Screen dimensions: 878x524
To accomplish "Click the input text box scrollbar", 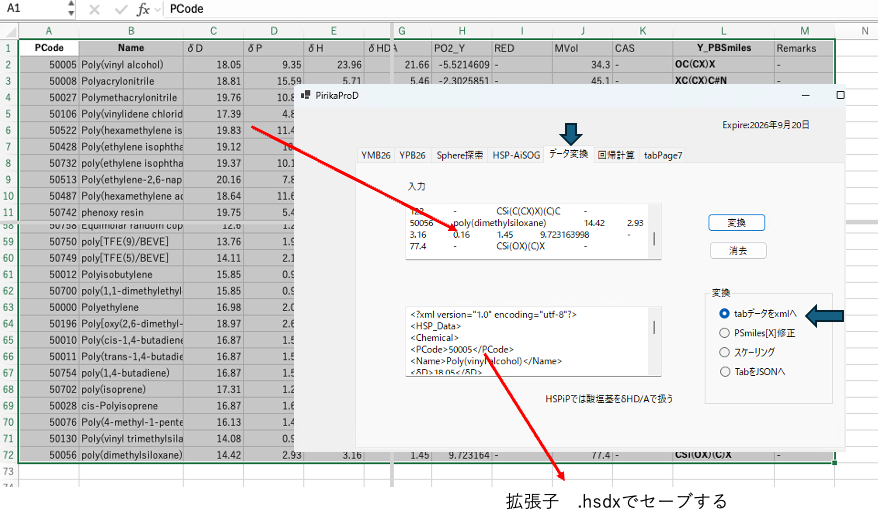I will coord(655,239).
